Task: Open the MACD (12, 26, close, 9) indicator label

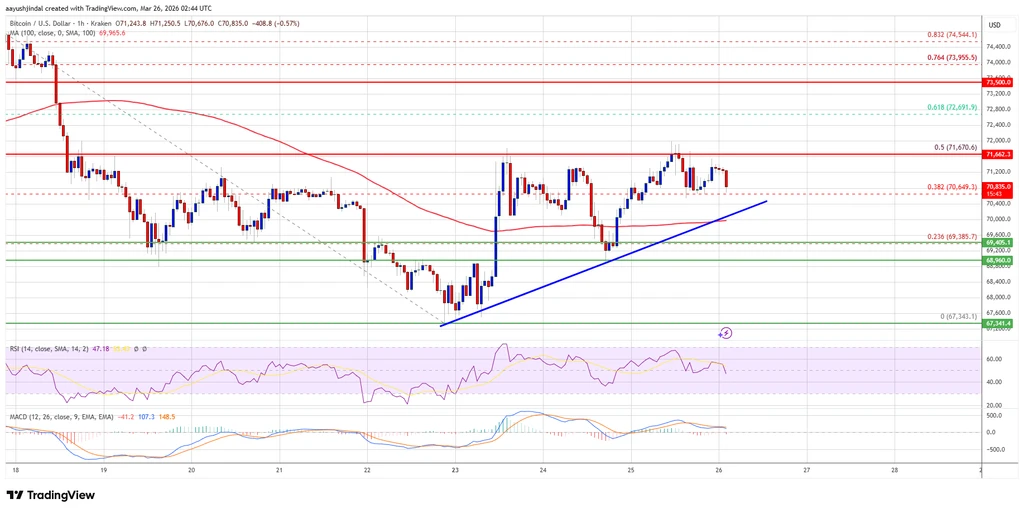Action: tap(61, 416)
